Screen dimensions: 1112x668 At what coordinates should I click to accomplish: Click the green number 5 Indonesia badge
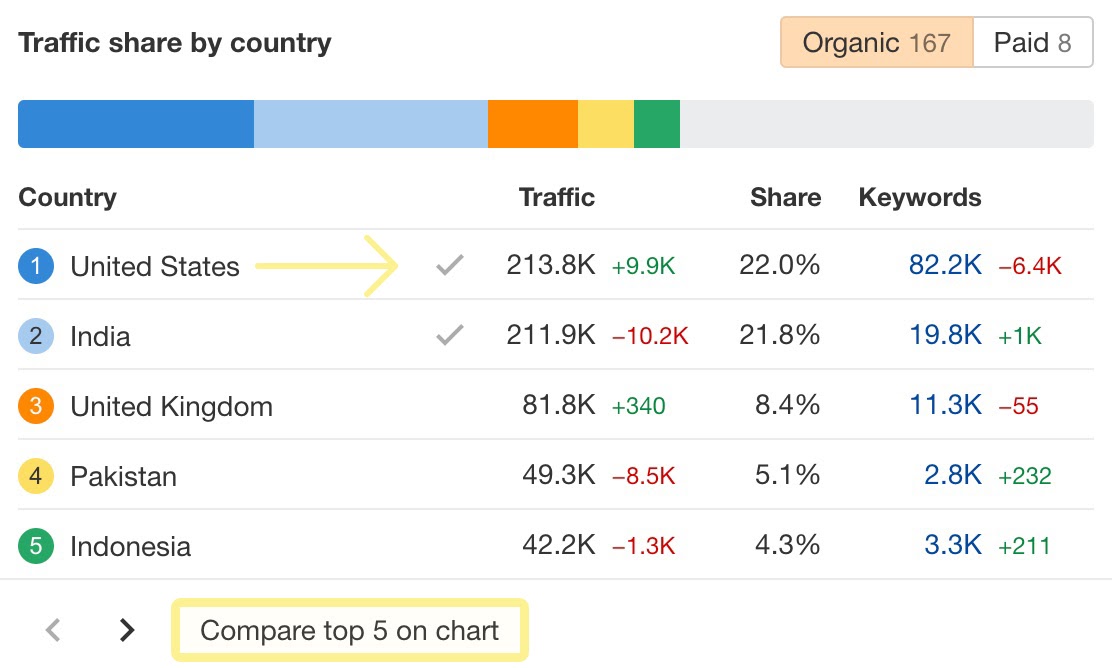(35, 546)
